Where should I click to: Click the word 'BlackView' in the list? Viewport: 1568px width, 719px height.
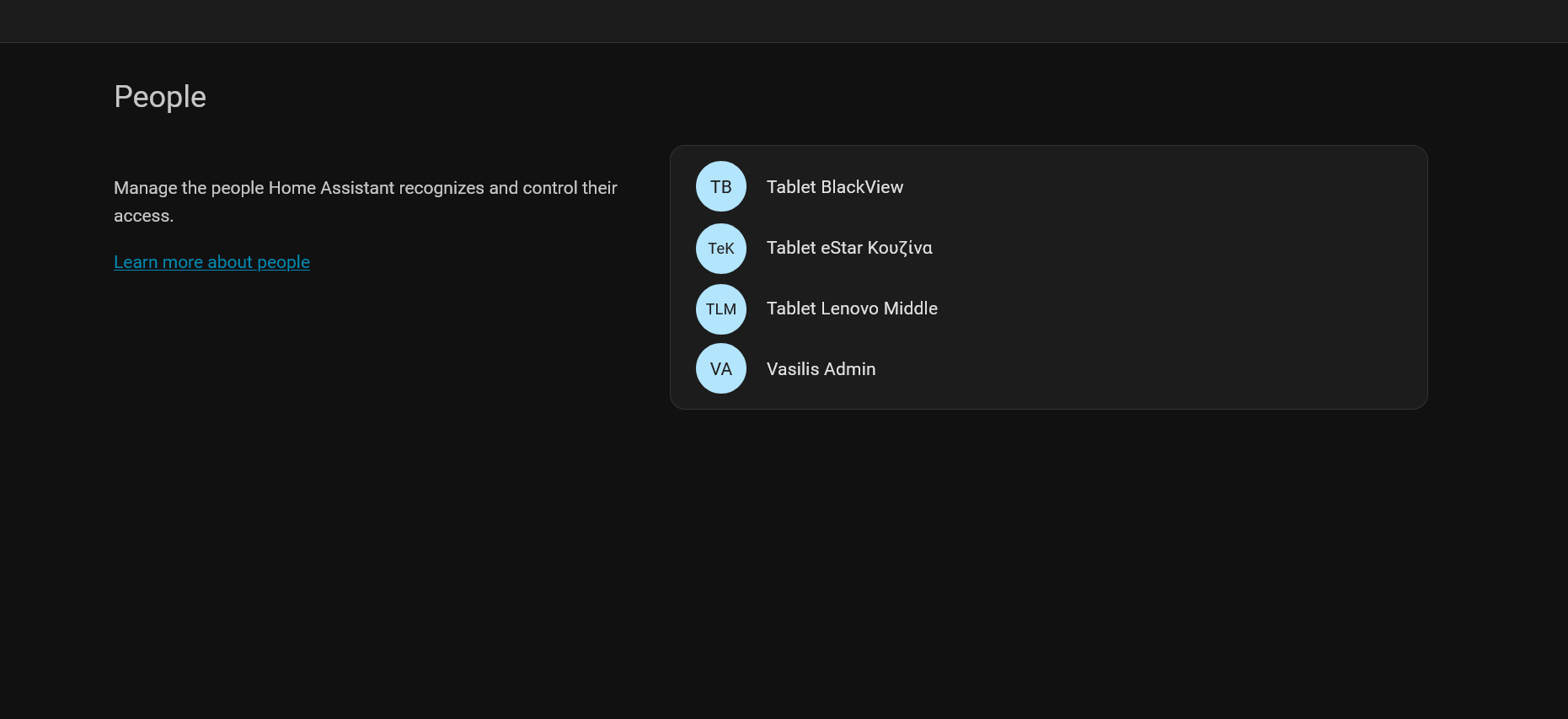click(x=862, y=187)
